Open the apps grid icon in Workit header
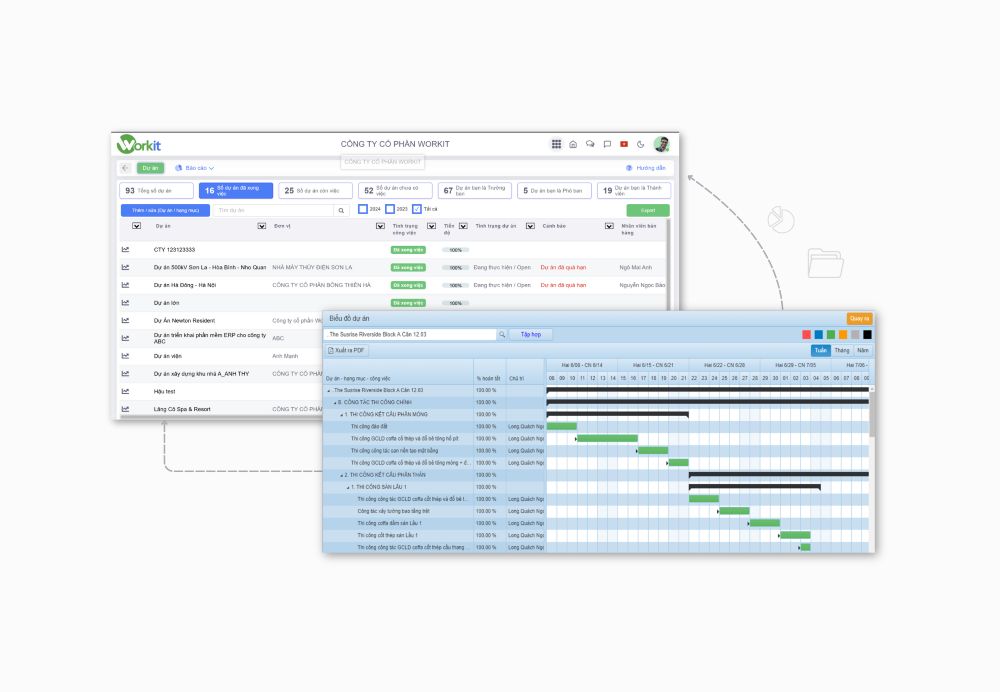 click(x=556, y=144)
